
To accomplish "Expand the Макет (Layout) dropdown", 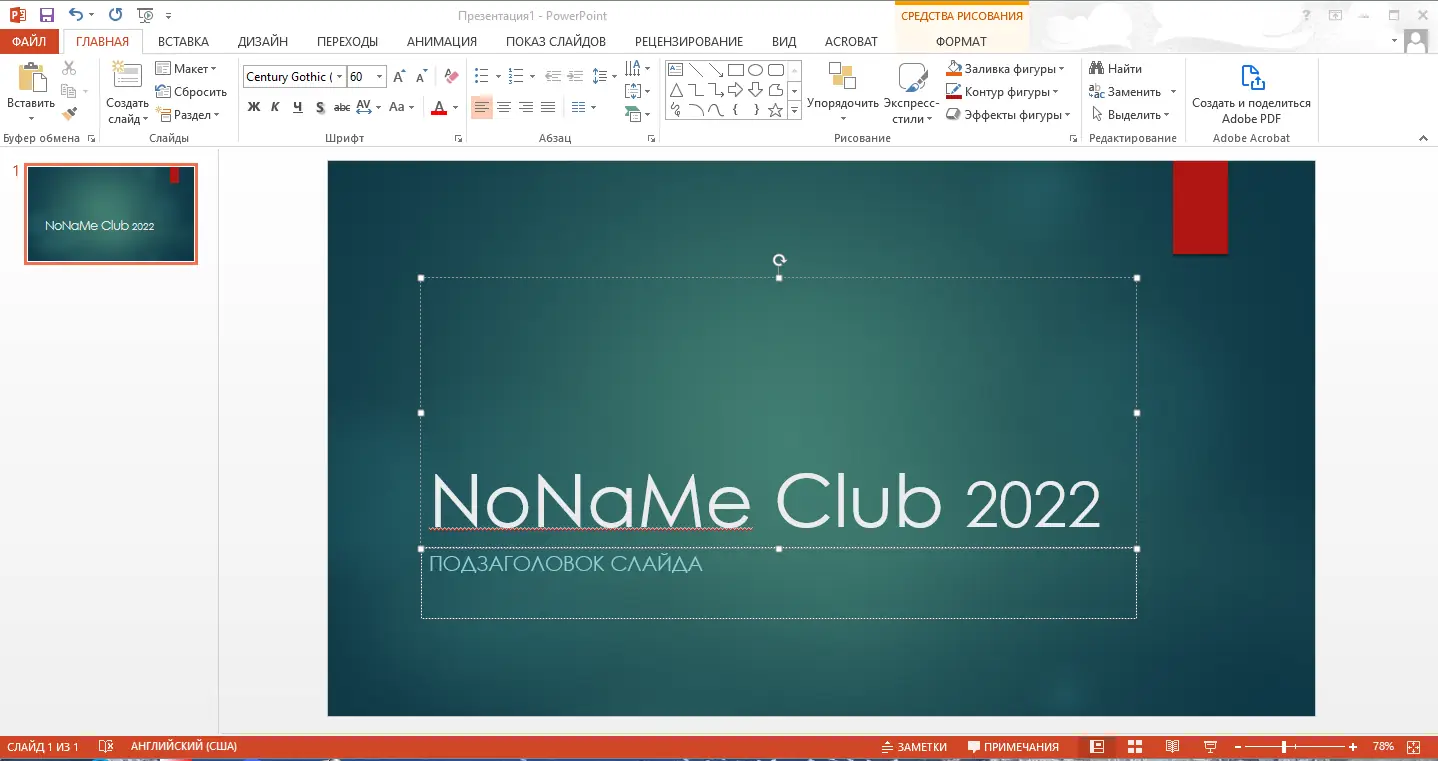I will click(187, 68).
